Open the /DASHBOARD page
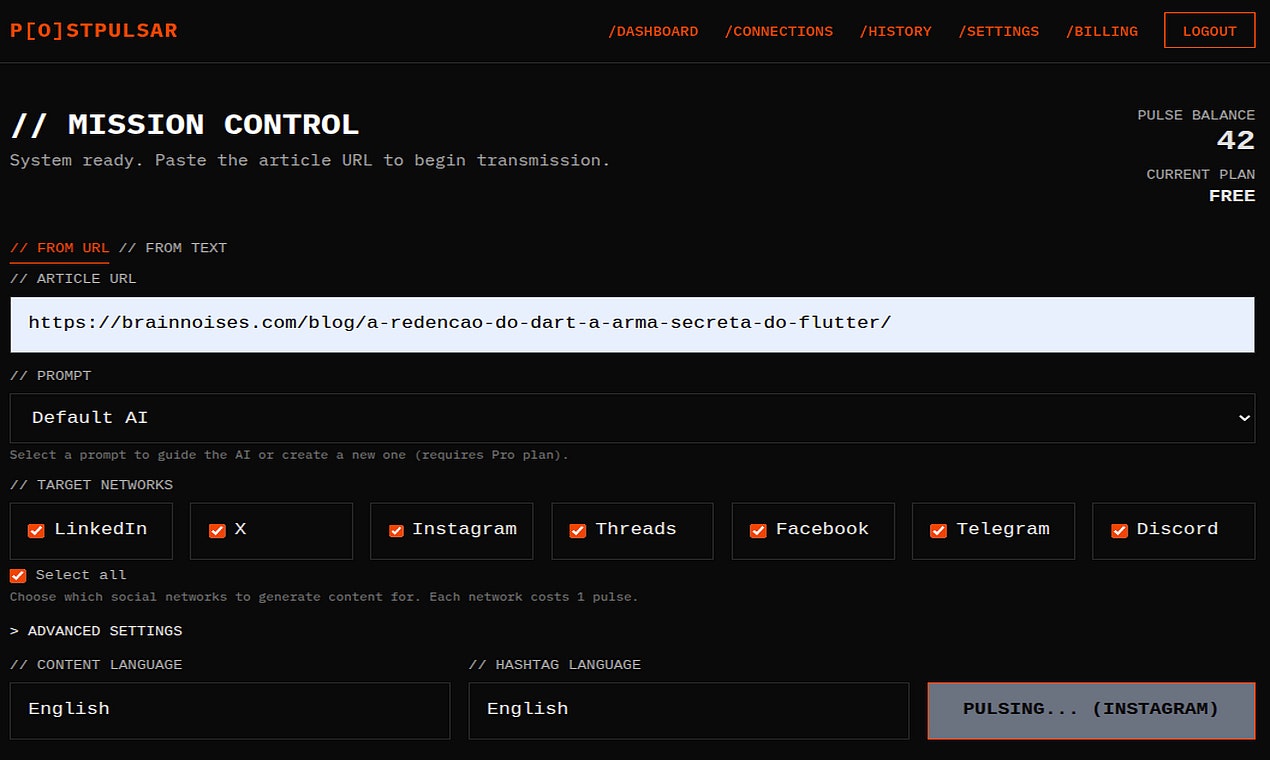This screenshot has width=1270, height=760. [x=653, y=31]
